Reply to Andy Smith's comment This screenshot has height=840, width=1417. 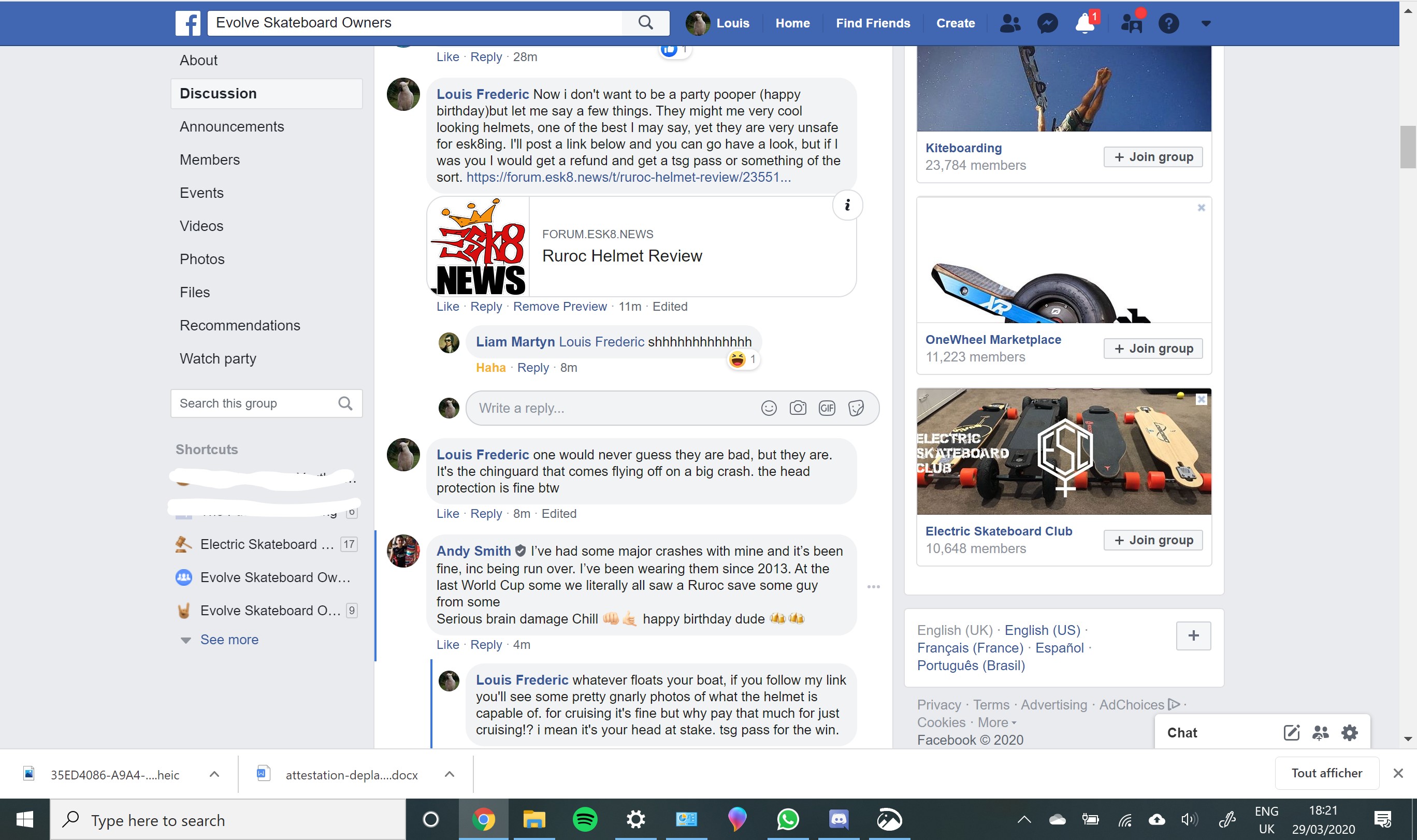coord(486,645)
